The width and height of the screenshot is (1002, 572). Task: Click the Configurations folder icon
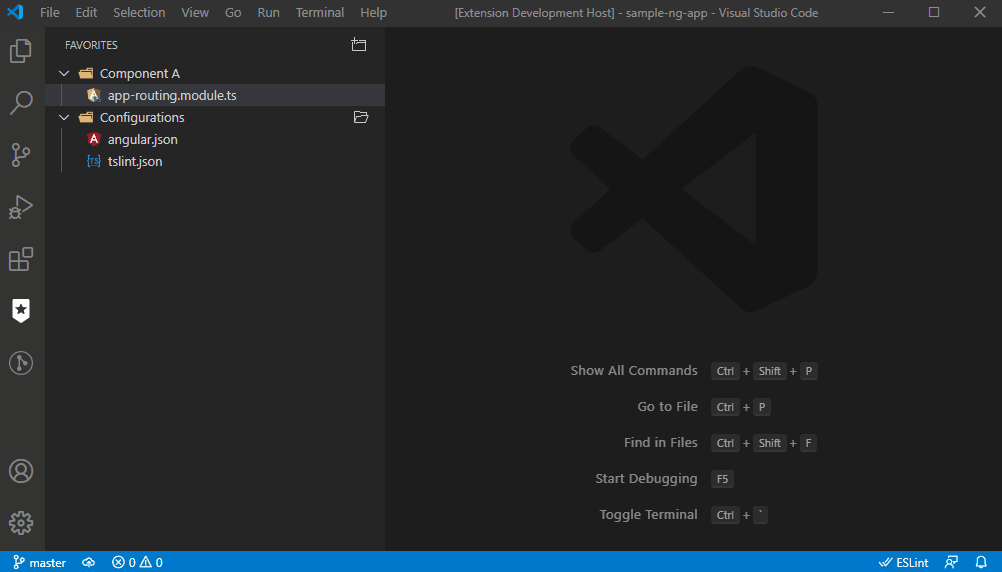click(x=86, y=118)
